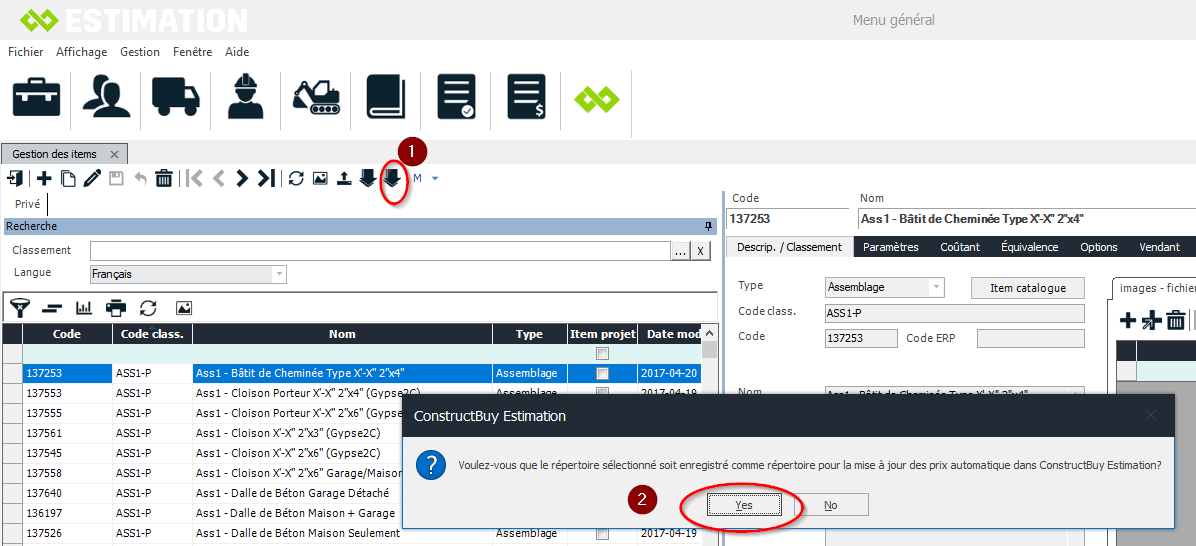Click the construction worker helmet icon
This screenshot has width=1196, height=546.
click(245, 97)
